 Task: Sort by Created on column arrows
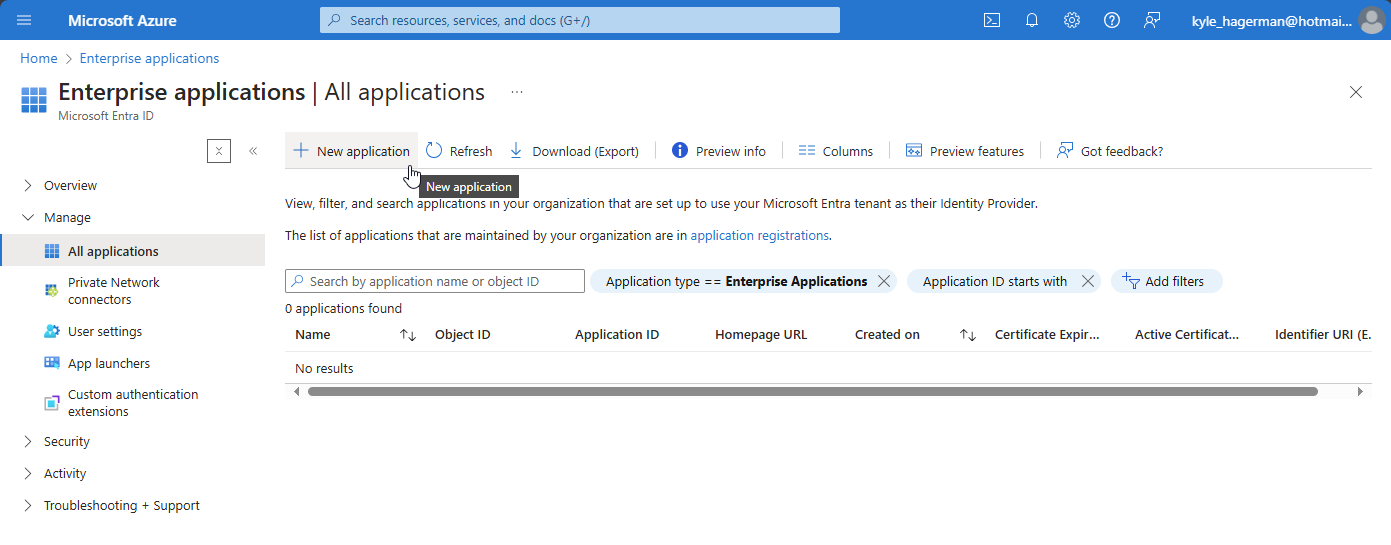click(x=968, y=335)
